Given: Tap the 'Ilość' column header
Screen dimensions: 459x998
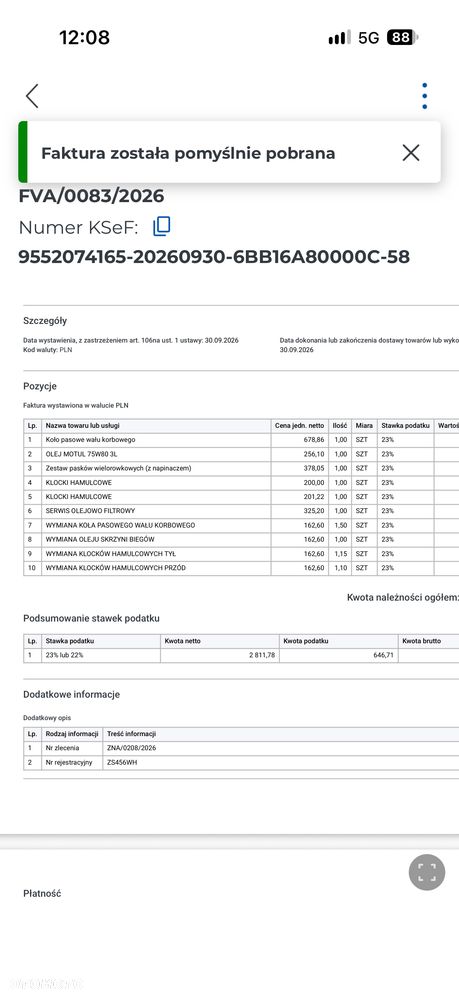Looking at the screenshot, I should click(x=340, y=425).
